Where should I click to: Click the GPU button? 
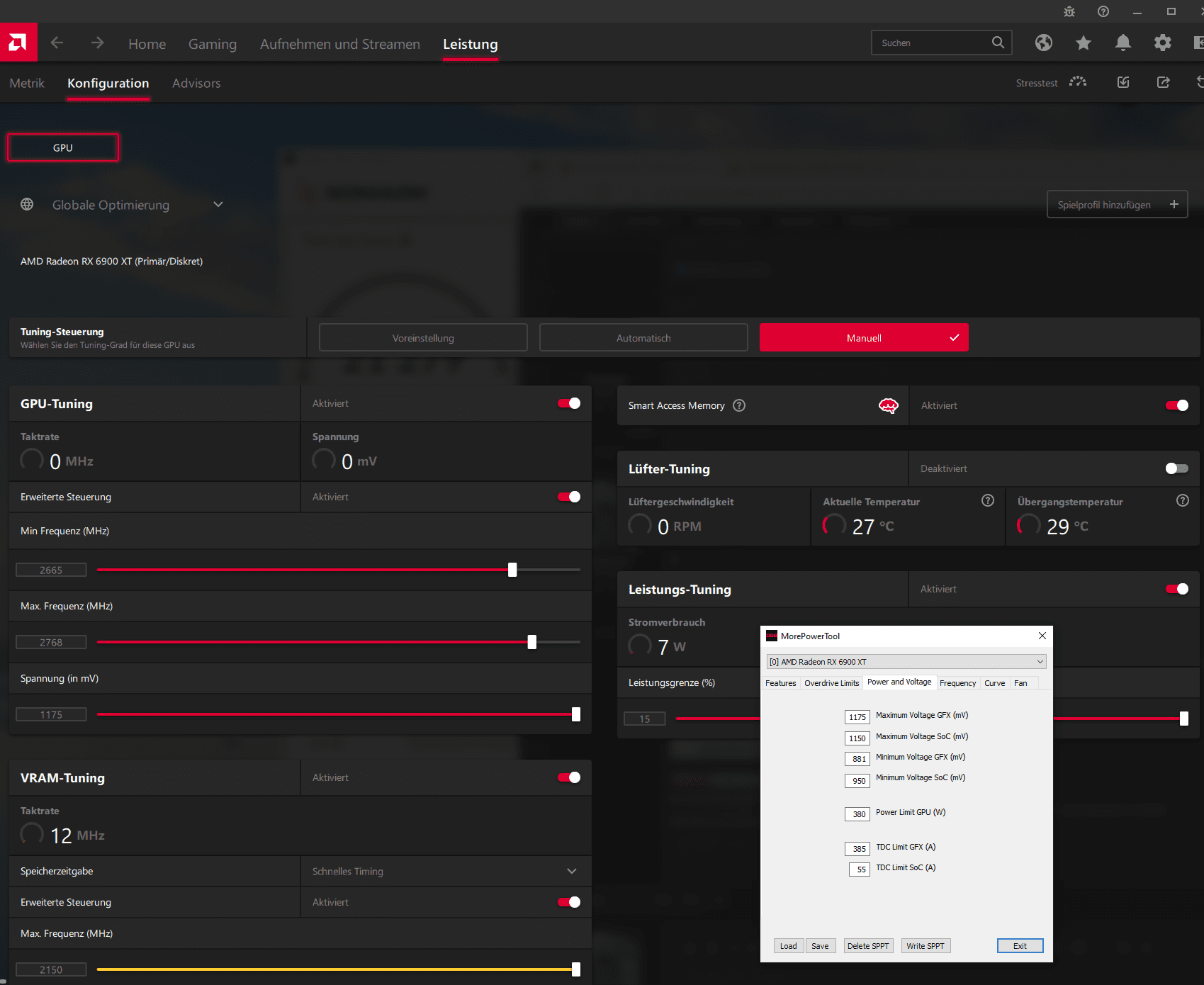coord(63,147)
